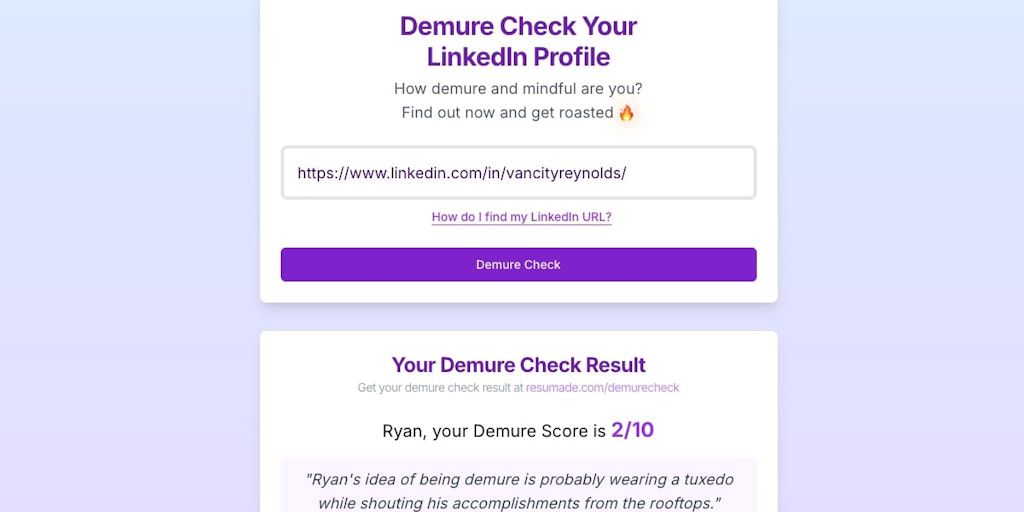Click the word 'Demure' in the top title

[445, 26]
